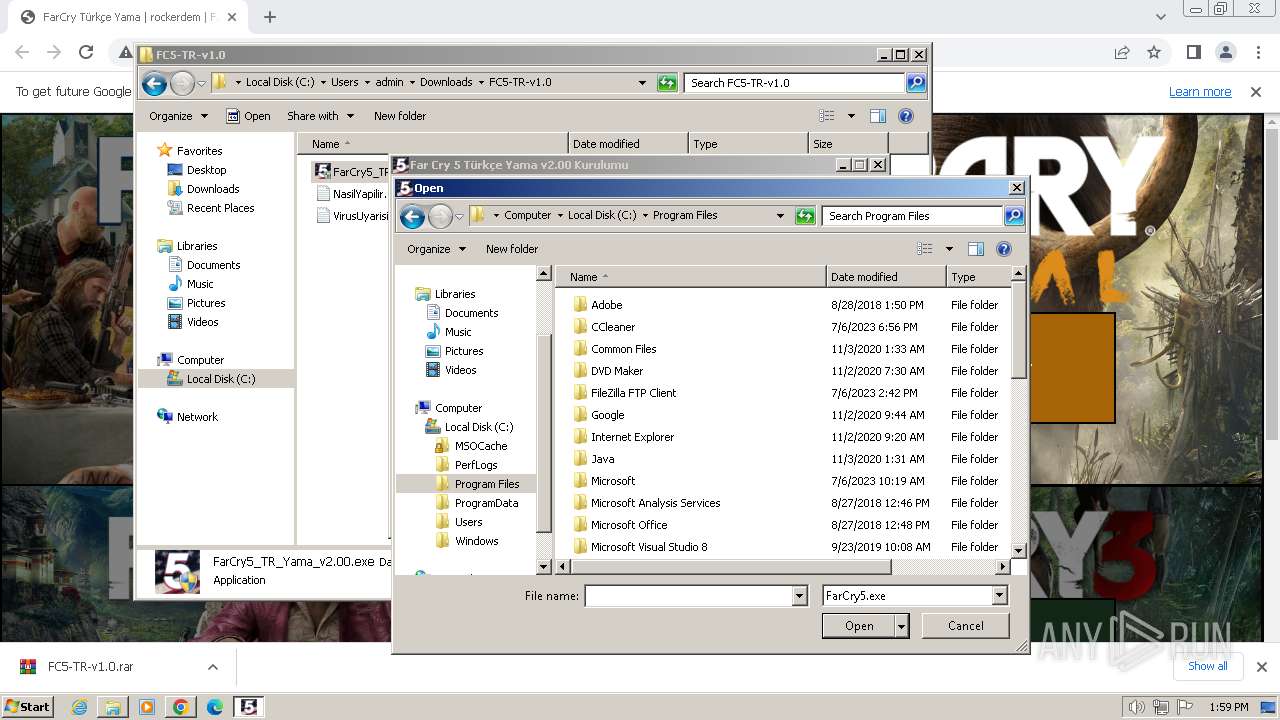Select the Windows folder in the tree
The image size is (1280, 720).
[476, 541]
